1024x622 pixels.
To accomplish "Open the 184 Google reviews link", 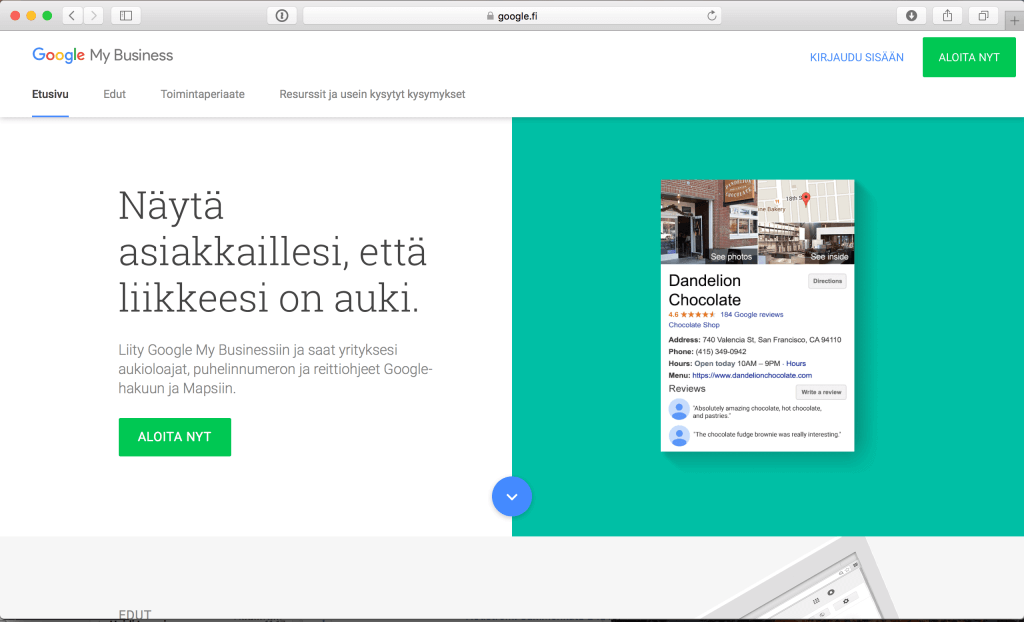I will click(x=751, y=314).
